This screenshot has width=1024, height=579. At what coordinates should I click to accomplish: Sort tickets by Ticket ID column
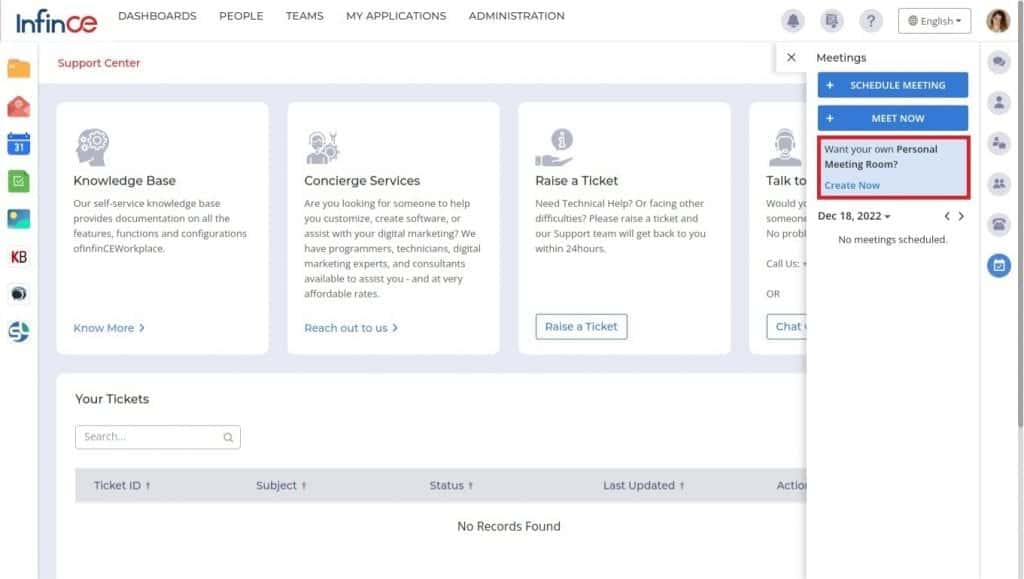122,486
